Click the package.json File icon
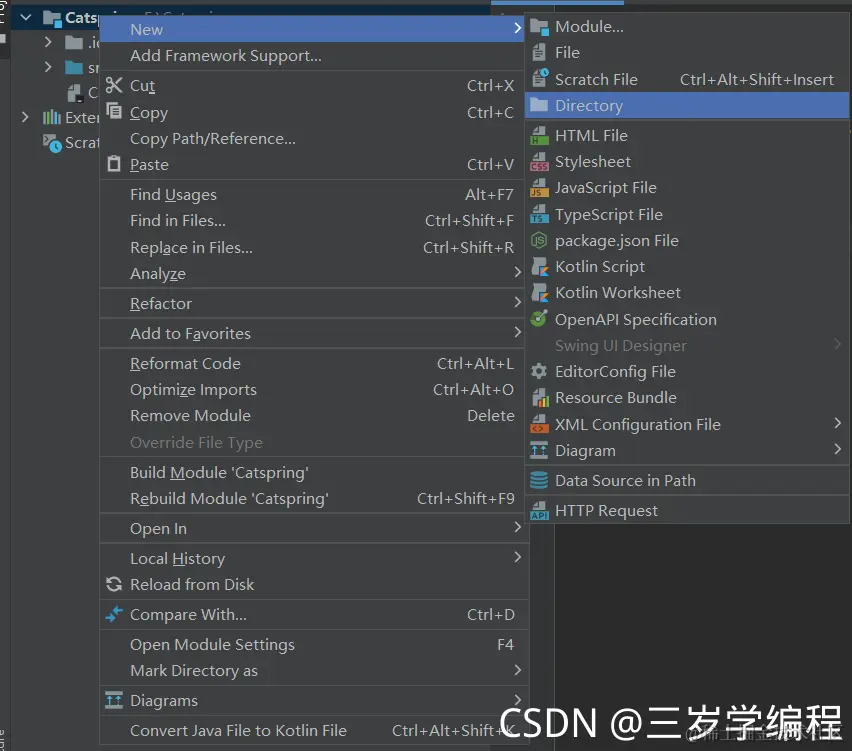Image resolution: width=852 pixels, height=751 pixels. click(x=539, y=240)
